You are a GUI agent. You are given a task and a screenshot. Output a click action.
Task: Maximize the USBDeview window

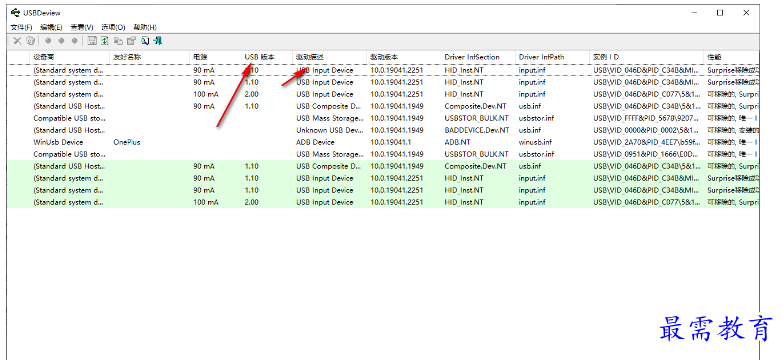click(720, 13)
